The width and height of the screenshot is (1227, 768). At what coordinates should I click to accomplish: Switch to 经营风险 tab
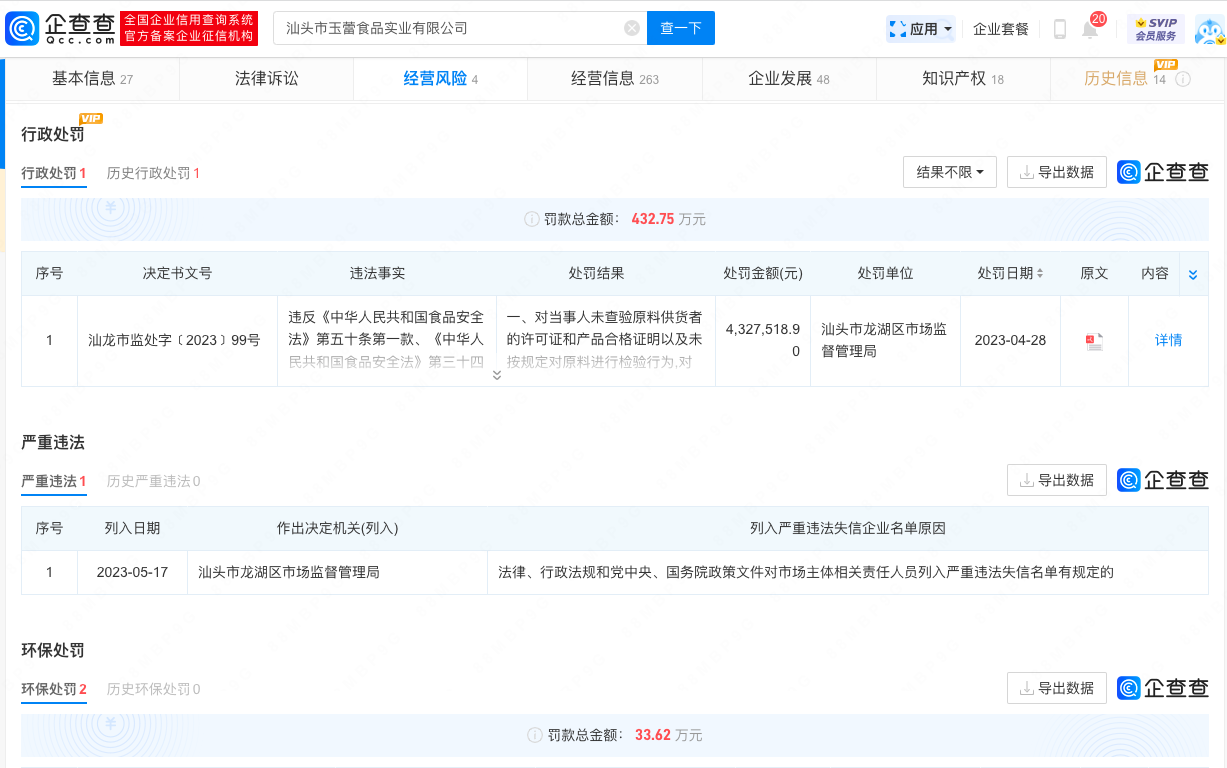click(x=440, y=79)
